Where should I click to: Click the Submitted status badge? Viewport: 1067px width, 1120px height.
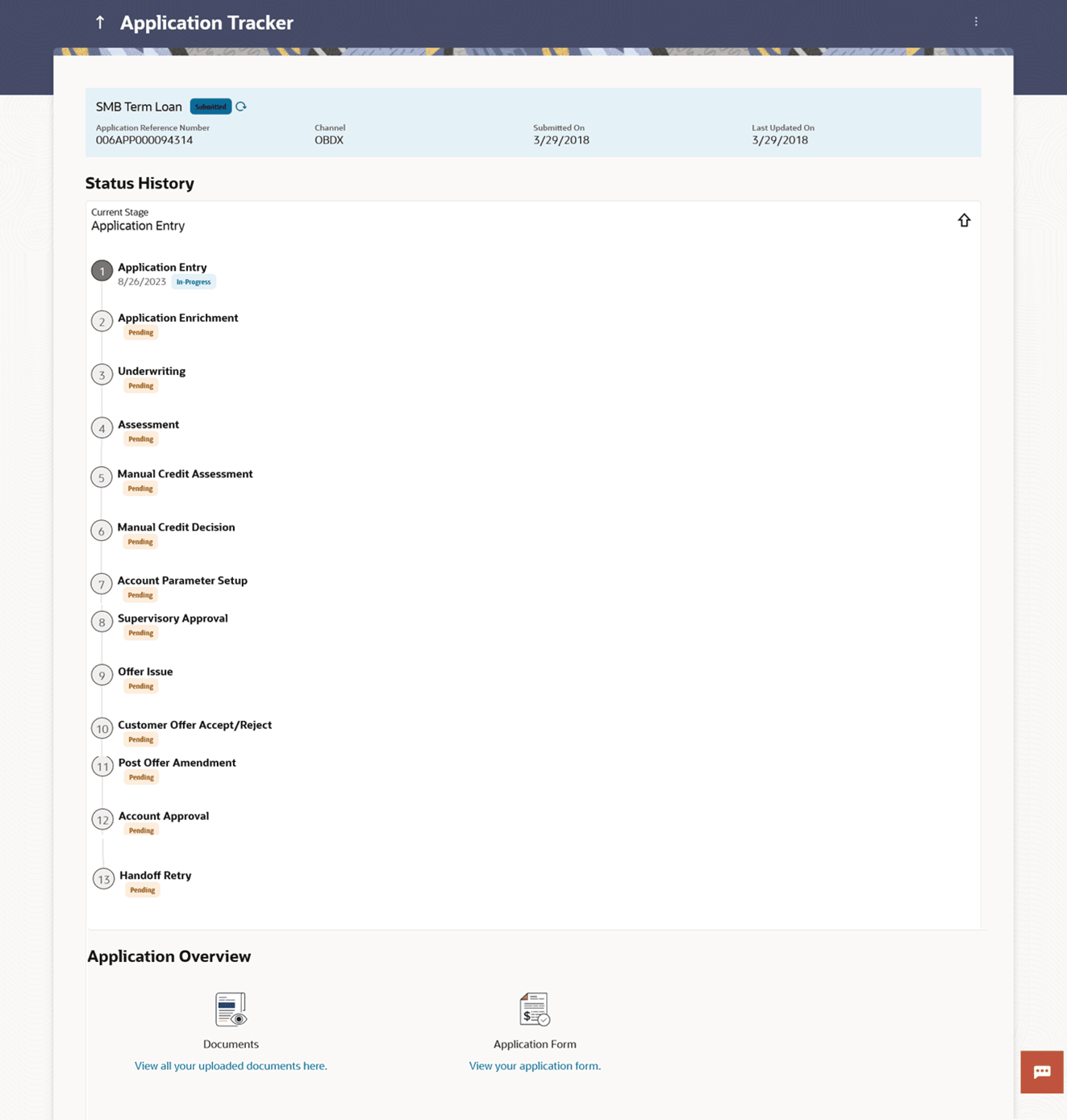click(x=210, y=106)
